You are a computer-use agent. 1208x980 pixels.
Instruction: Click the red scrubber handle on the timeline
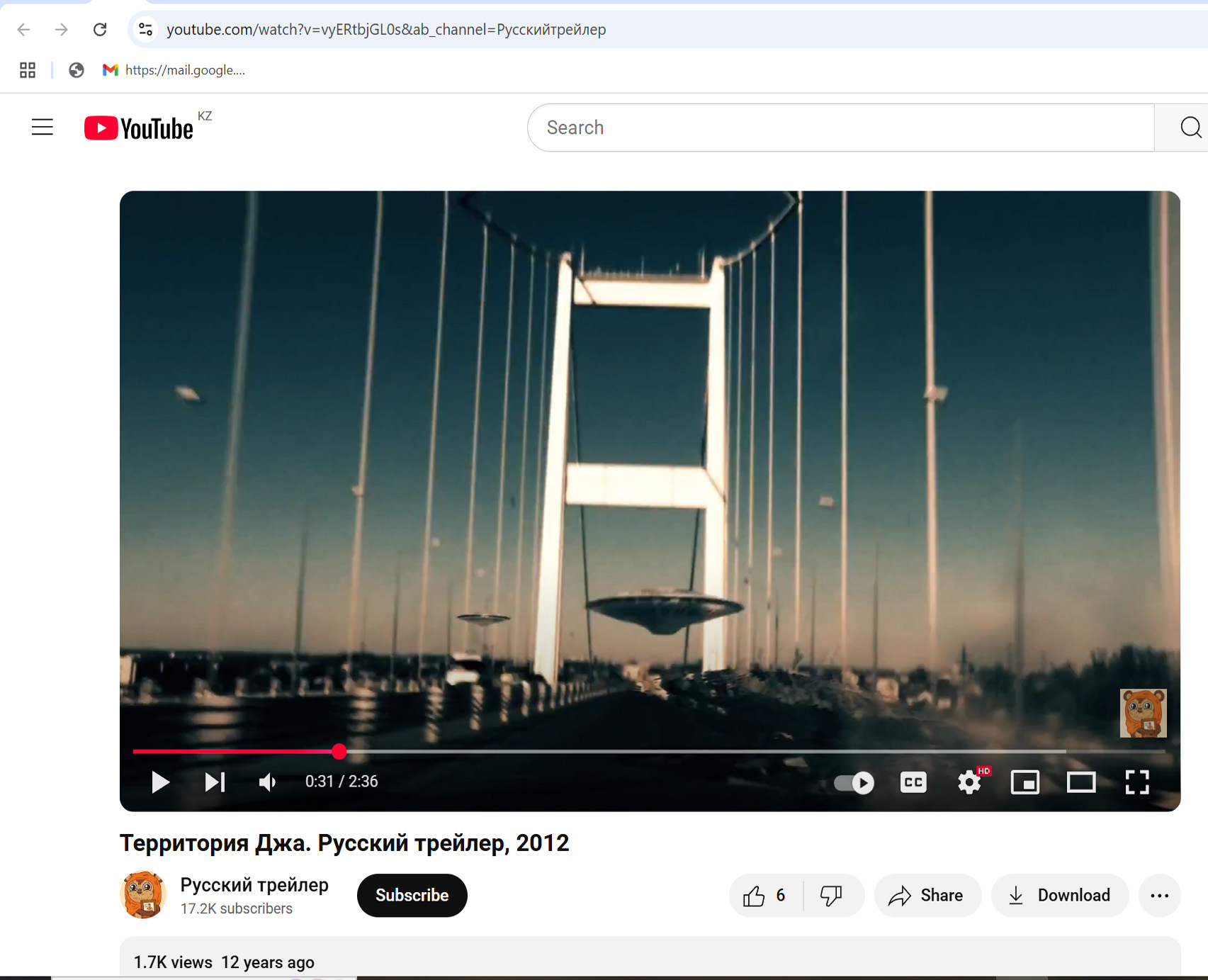(x=339, y=751)
